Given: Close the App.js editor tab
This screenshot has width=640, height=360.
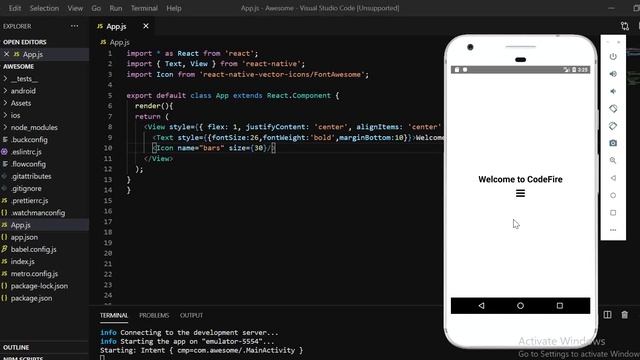Looking at the screenshot, I should pyautogui.click(x=146, y=26).
